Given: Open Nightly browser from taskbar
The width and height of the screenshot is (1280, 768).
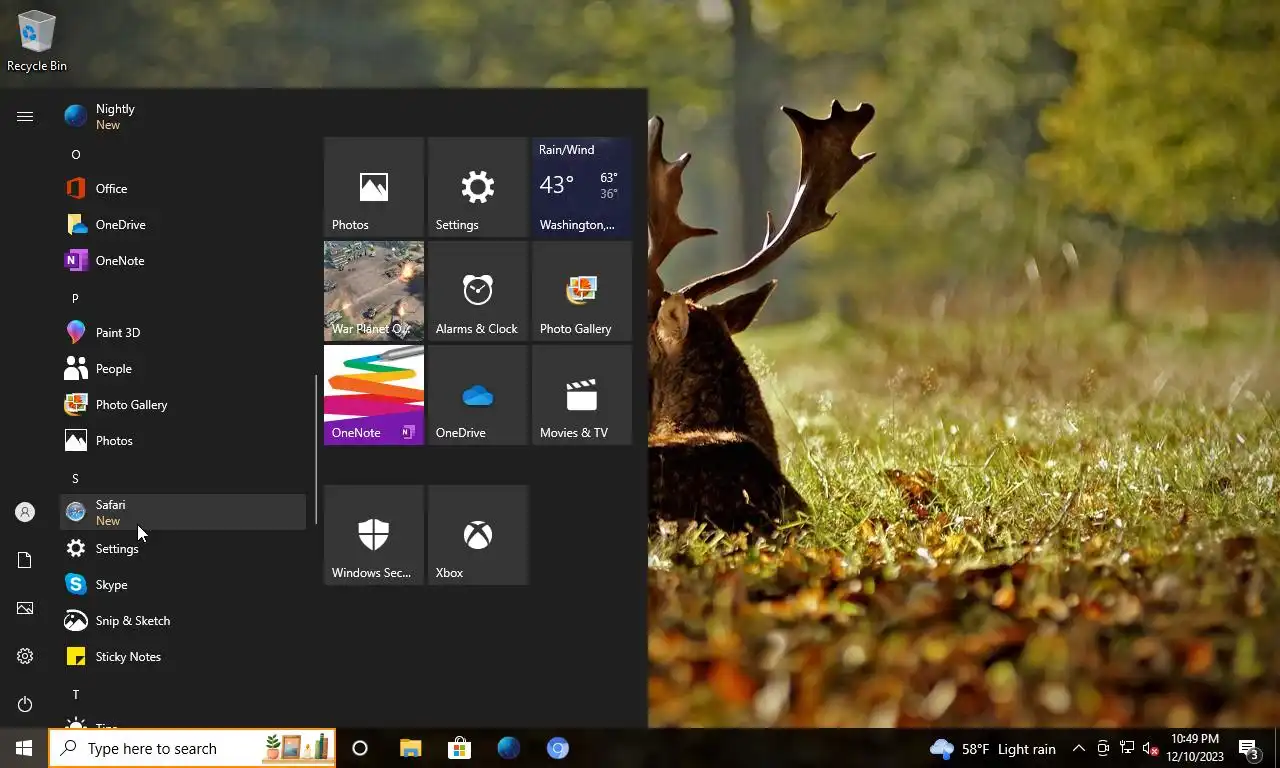Looking at the screenshot, I should tap(508, 748).
